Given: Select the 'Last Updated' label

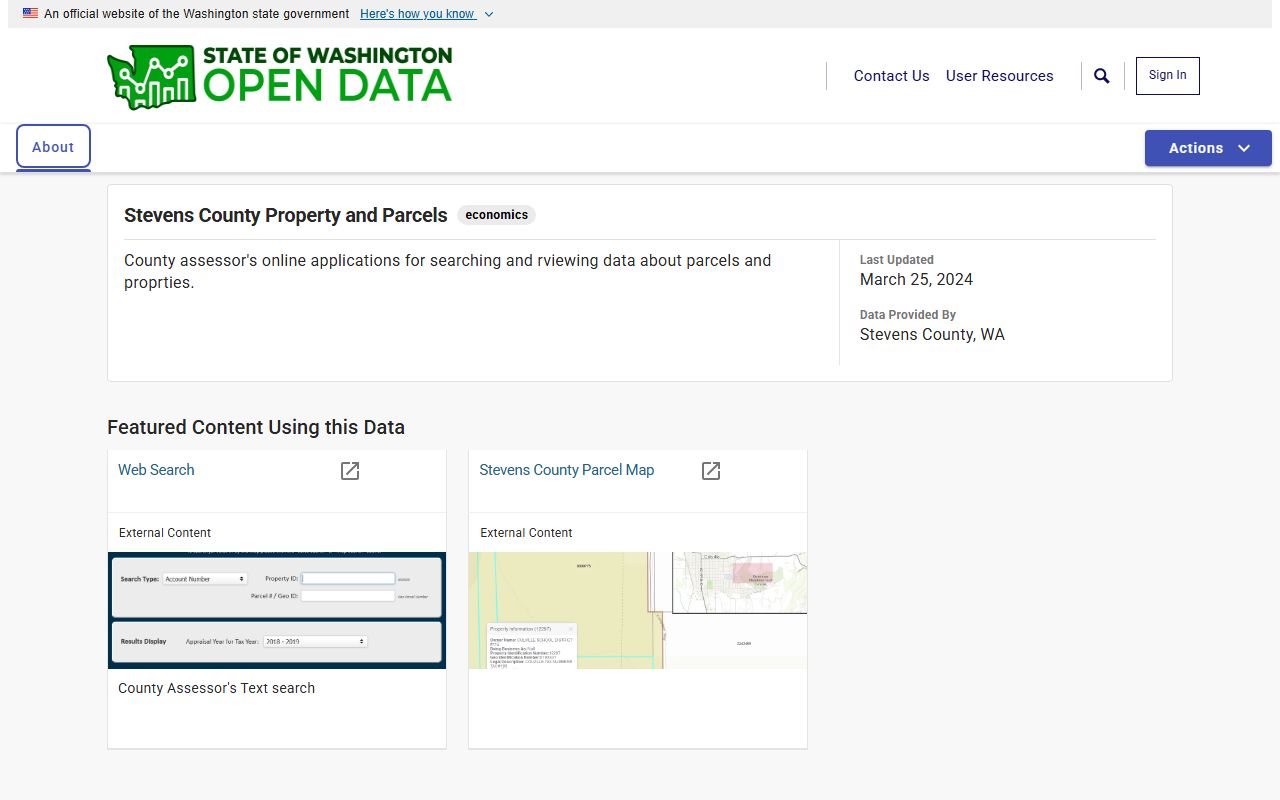Looking at the screenshot, I should point(897,260).
